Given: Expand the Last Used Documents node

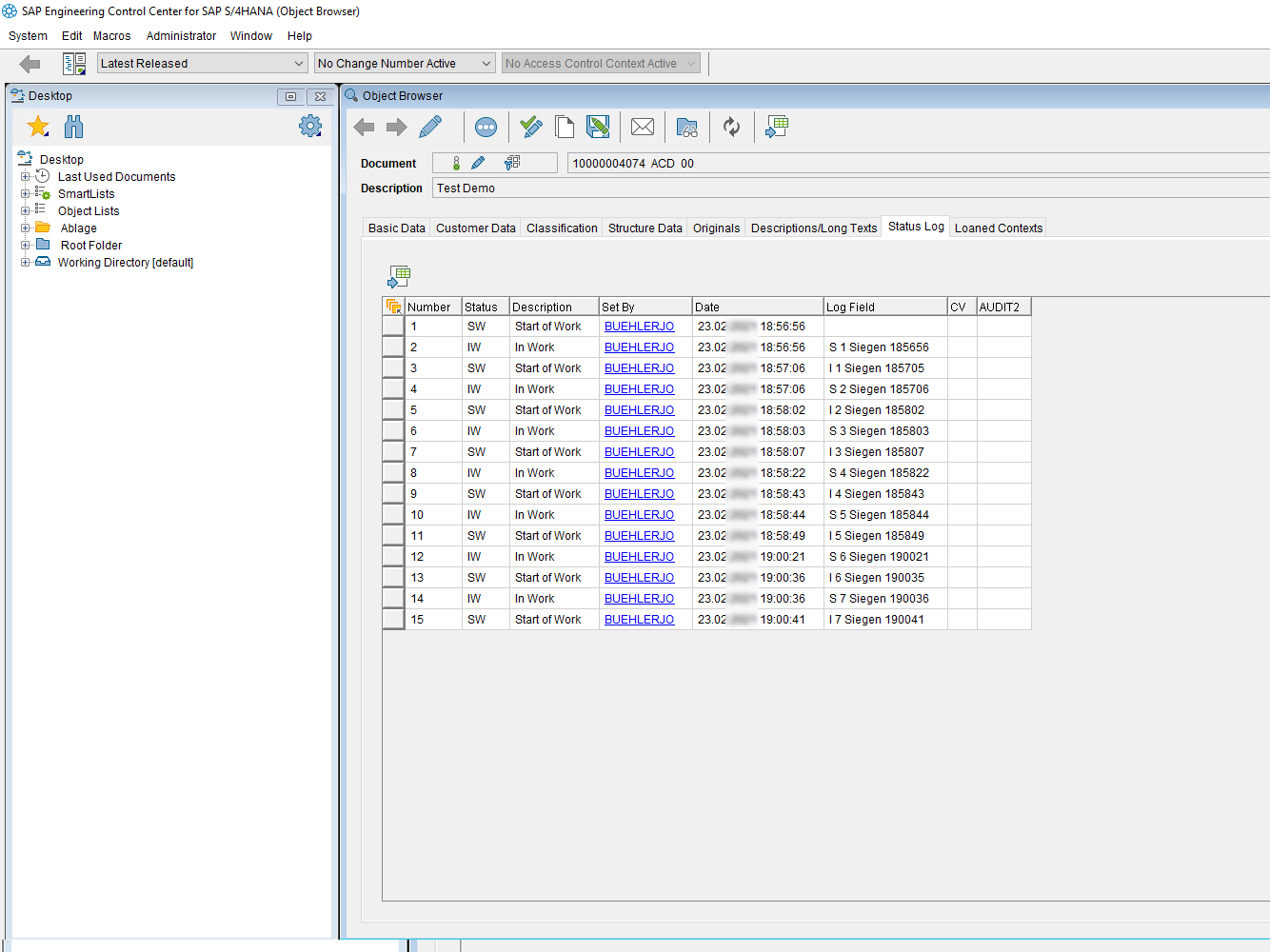Looking at the screenshot, I should click(26, 177).
